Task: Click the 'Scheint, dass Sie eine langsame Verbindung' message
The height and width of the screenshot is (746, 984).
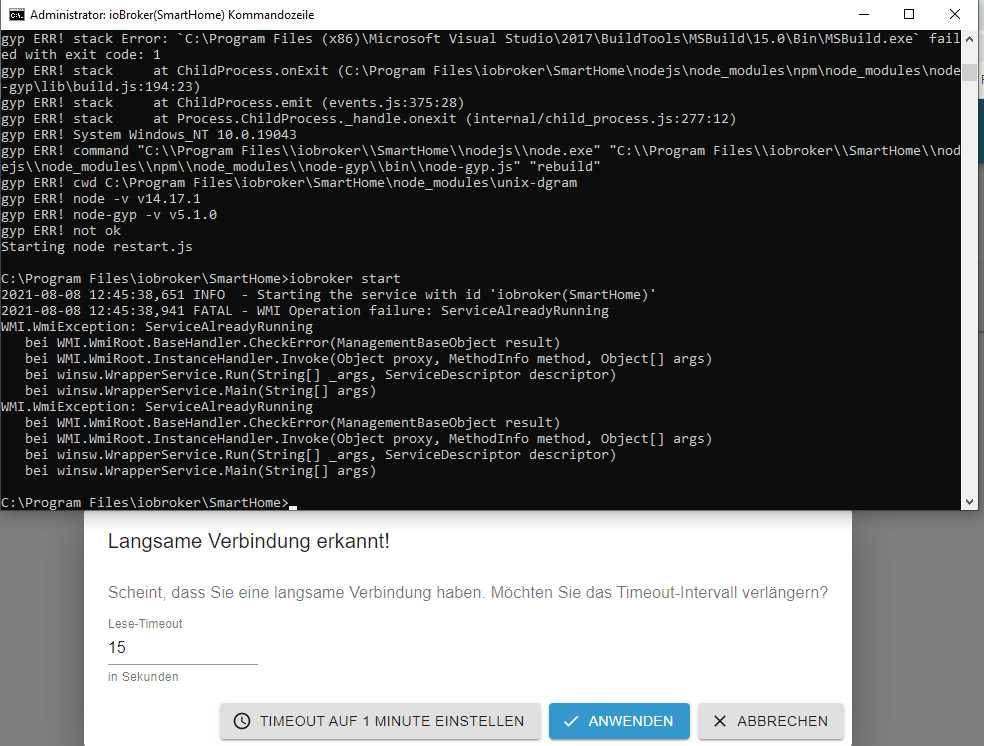Action: coord(468,592)
